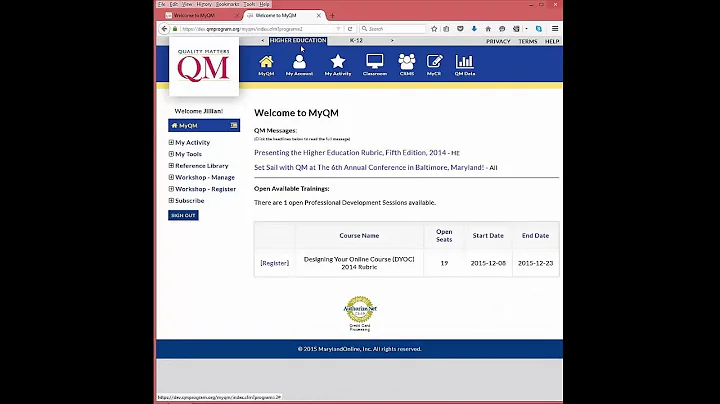The height and width of the screenshot is (404, 720).
Task: Expand My Tools in sidebar
Action: (171, 154)
